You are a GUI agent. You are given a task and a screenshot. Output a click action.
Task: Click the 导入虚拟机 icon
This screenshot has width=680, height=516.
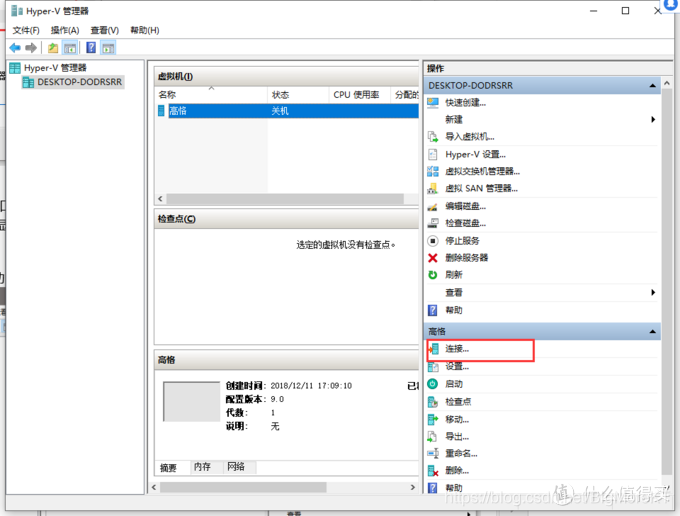tap(433, 137)
